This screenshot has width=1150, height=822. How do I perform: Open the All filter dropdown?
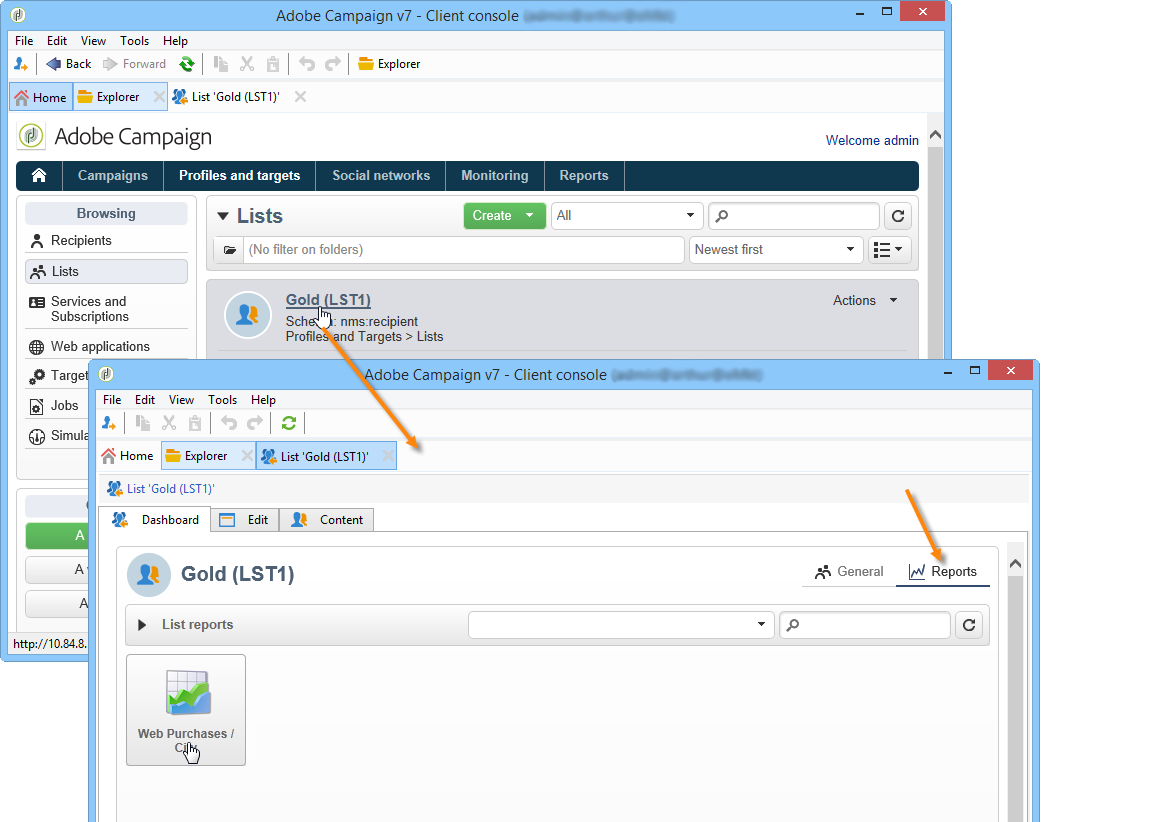coord(627,216)
